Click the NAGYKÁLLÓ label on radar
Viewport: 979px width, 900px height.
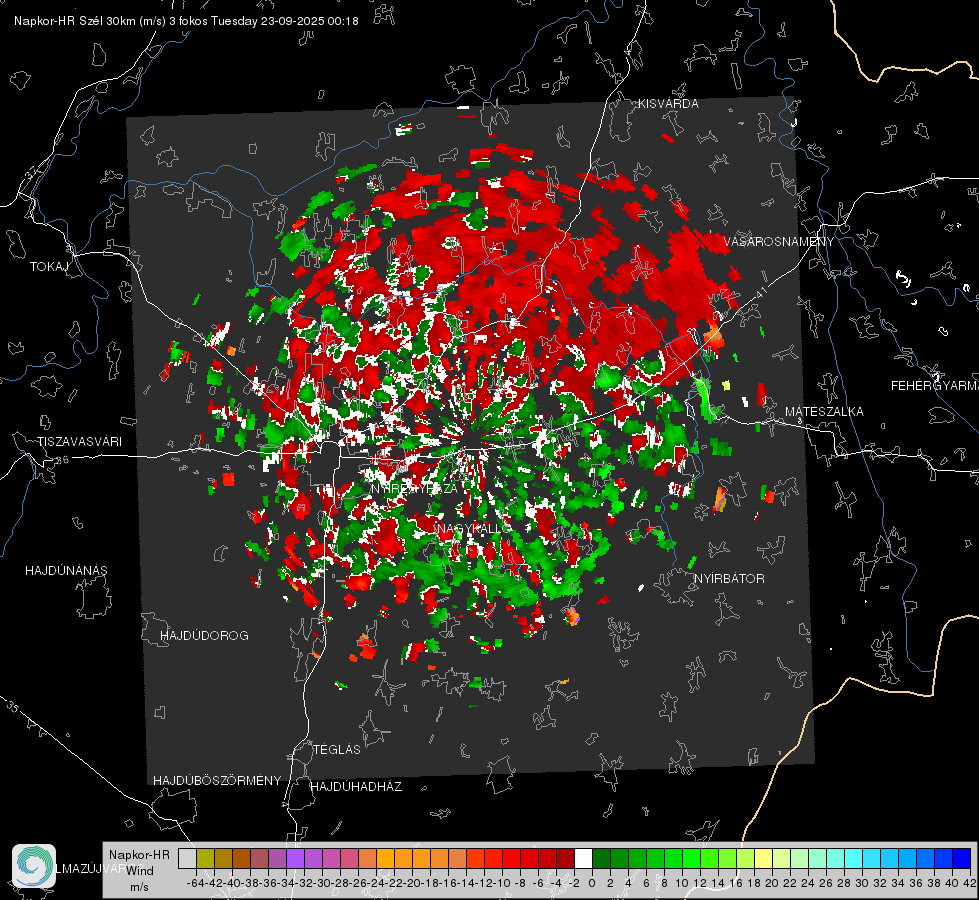pyautogui.click(x=475, y=529)
